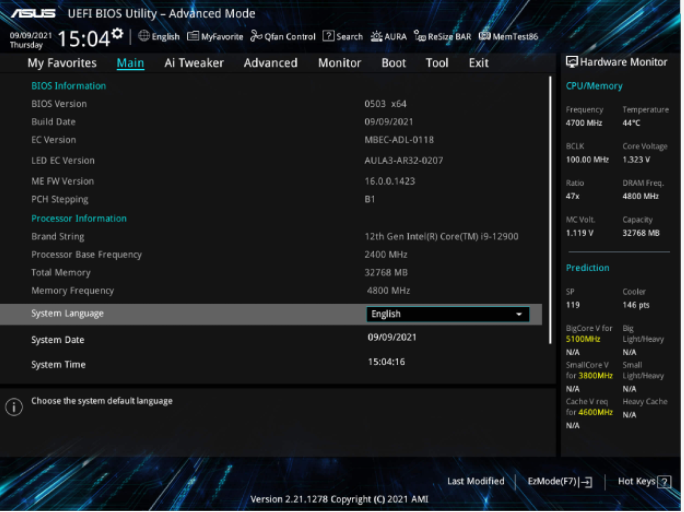Click the MyFavorite list icon
Screen dimensions: 684x512
[193, 36]
